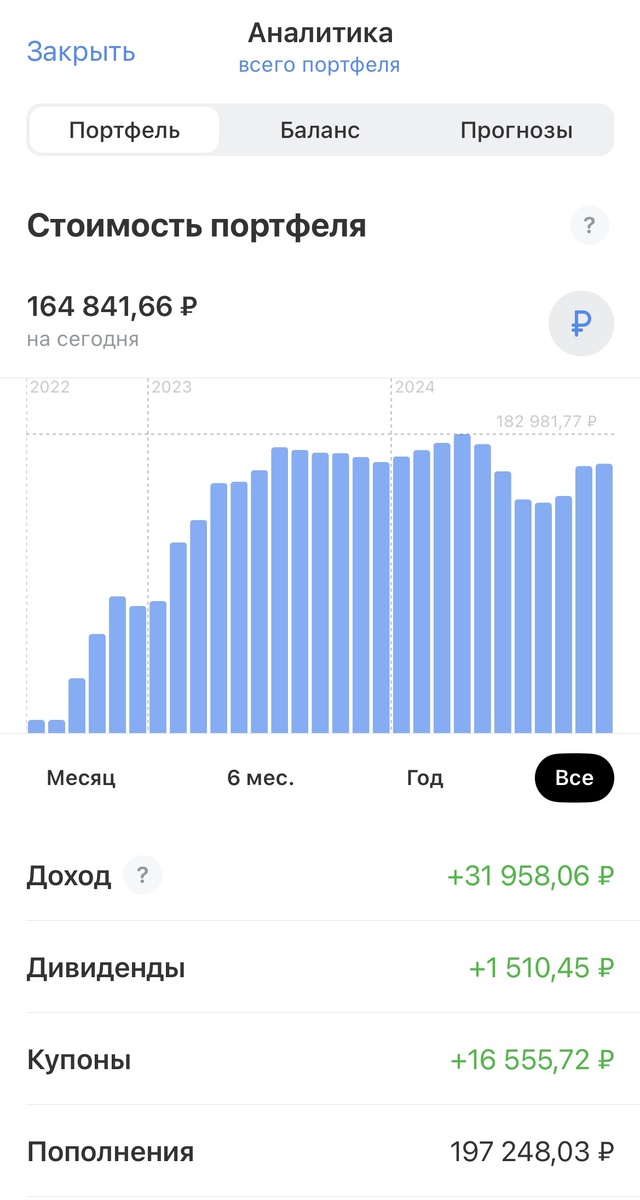Viewport: 640px width, 1200px height.
Task: Tap Закрыть to close analytics
Action: point(80,51)
